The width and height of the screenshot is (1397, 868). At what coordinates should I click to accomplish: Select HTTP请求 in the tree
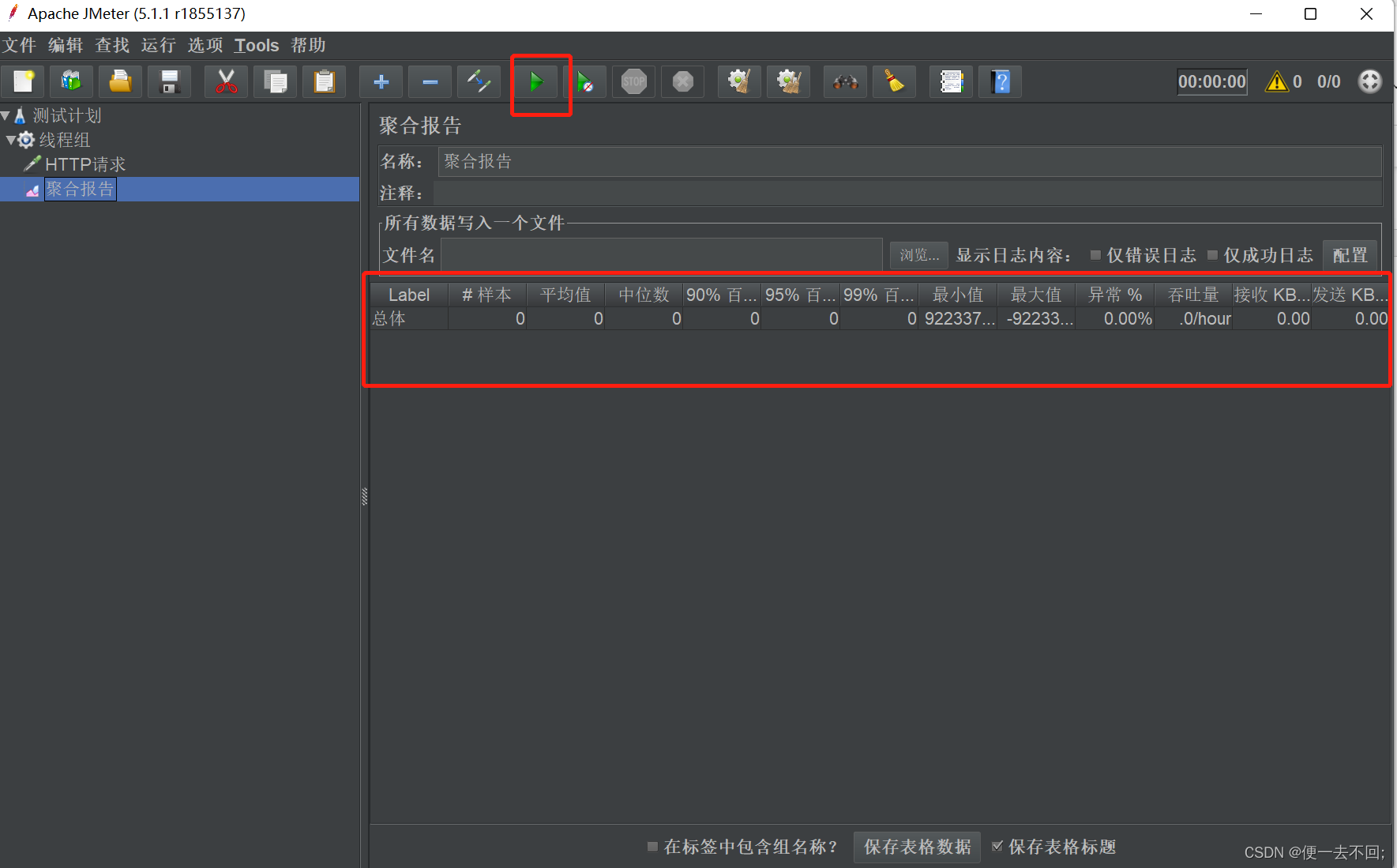85,164
